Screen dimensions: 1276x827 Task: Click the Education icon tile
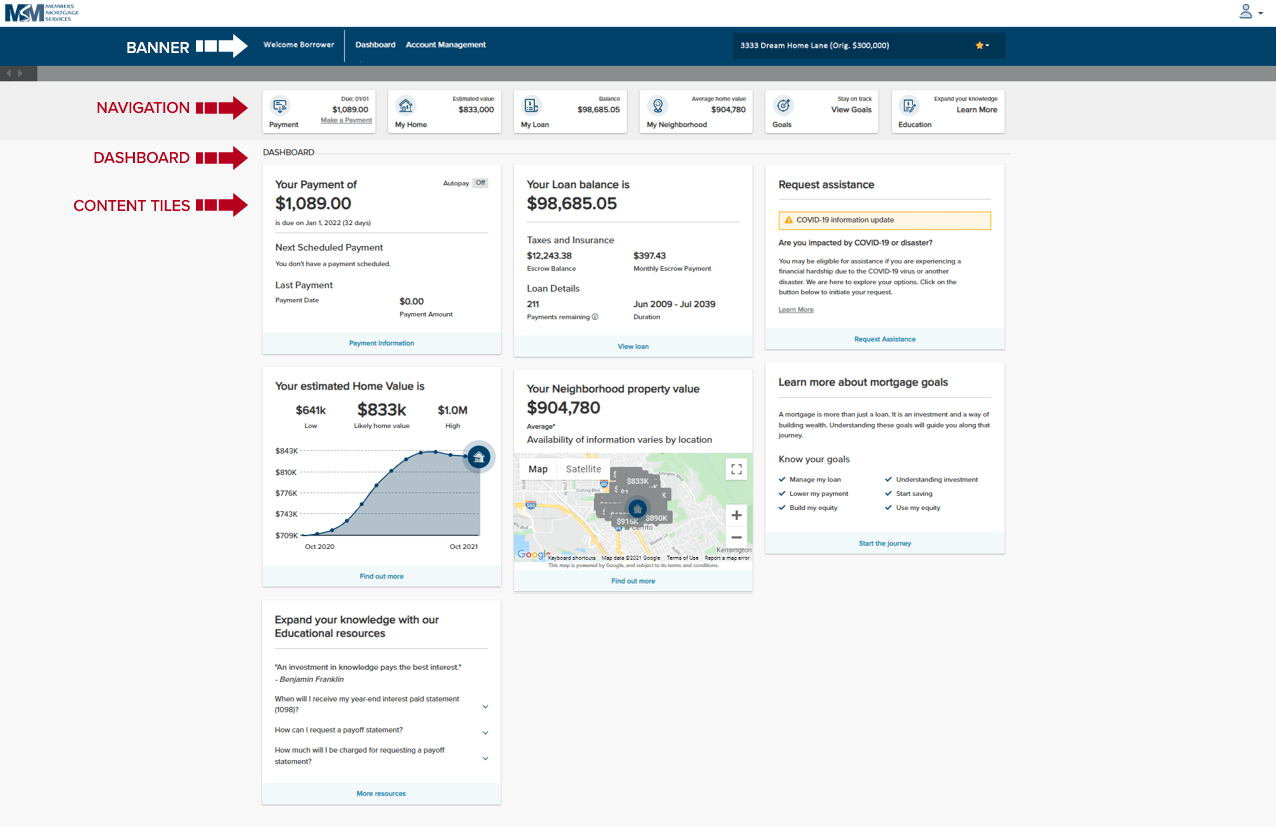909,106
